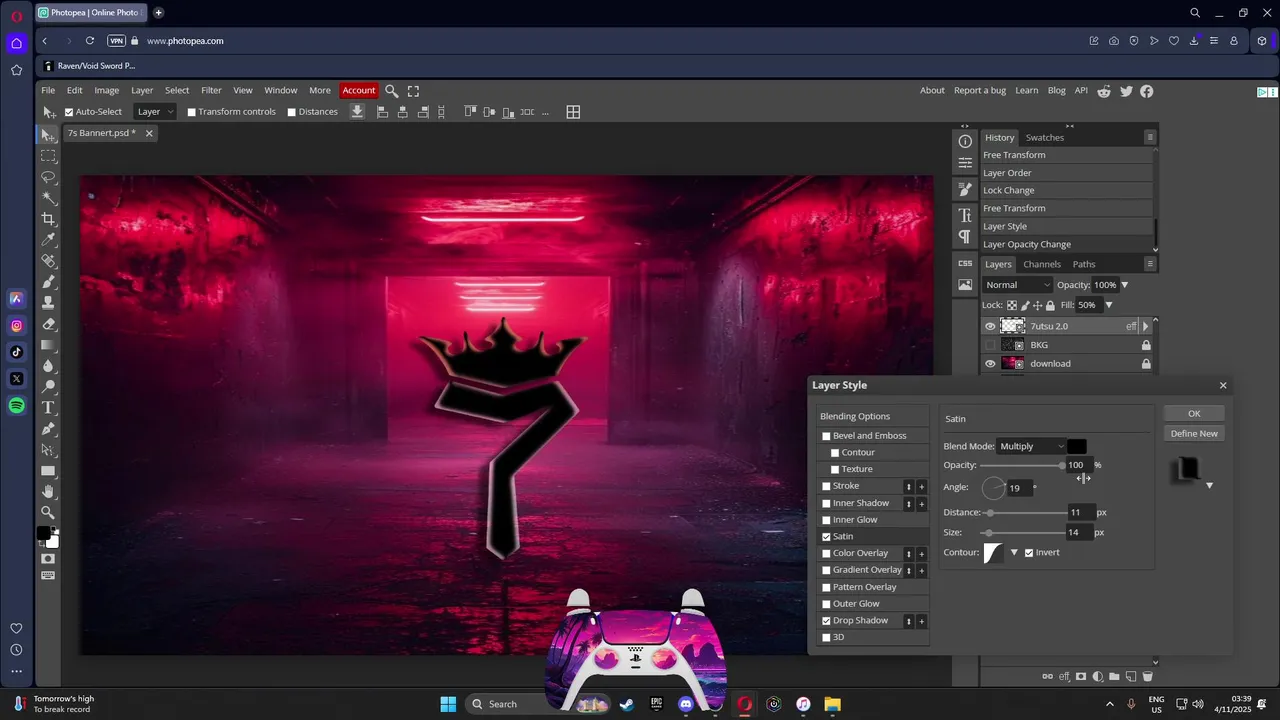
Task: Select the Magic Wand tool
Action: pyautogui.click(x=48, y=198)
